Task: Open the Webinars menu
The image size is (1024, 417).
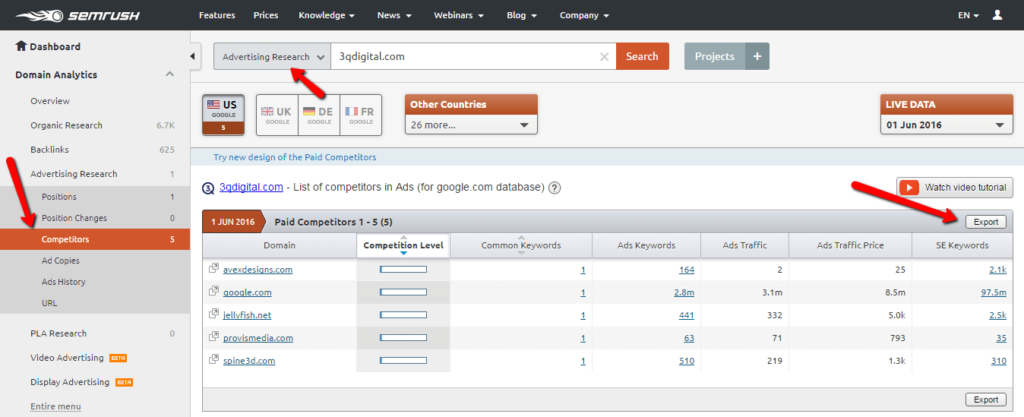Action: pos(459,15)
